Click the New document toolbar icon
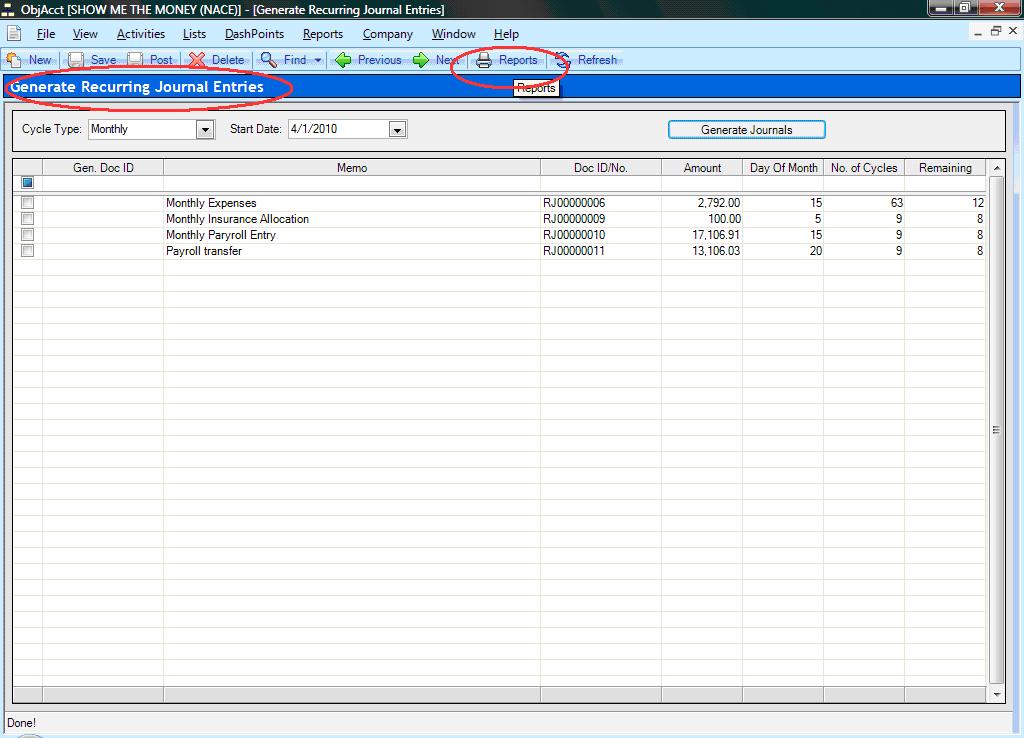Screen dimensions: 1024x738 pos(14,60)
